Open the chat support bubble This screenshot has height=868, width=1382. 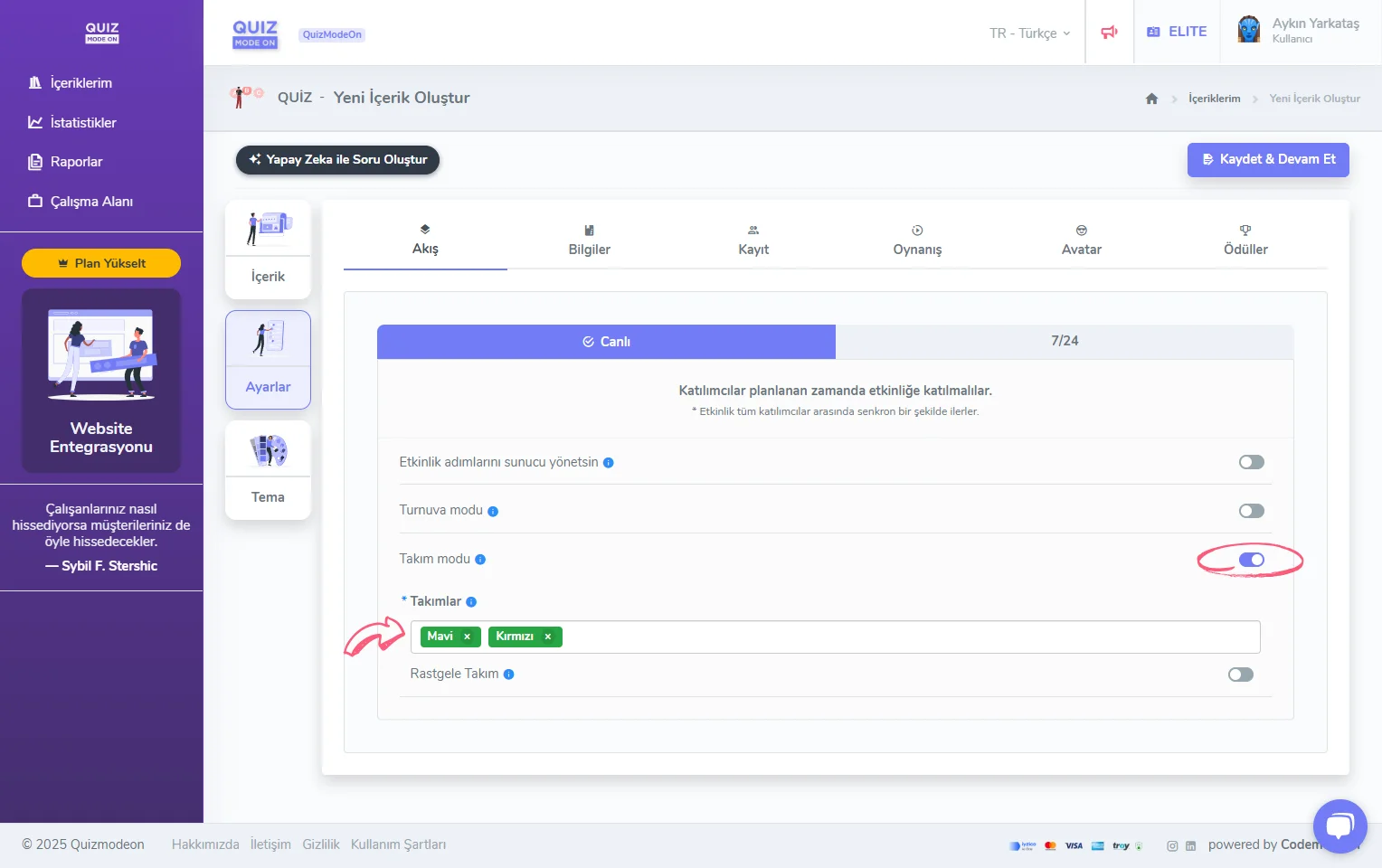[x=1339, y=826]
